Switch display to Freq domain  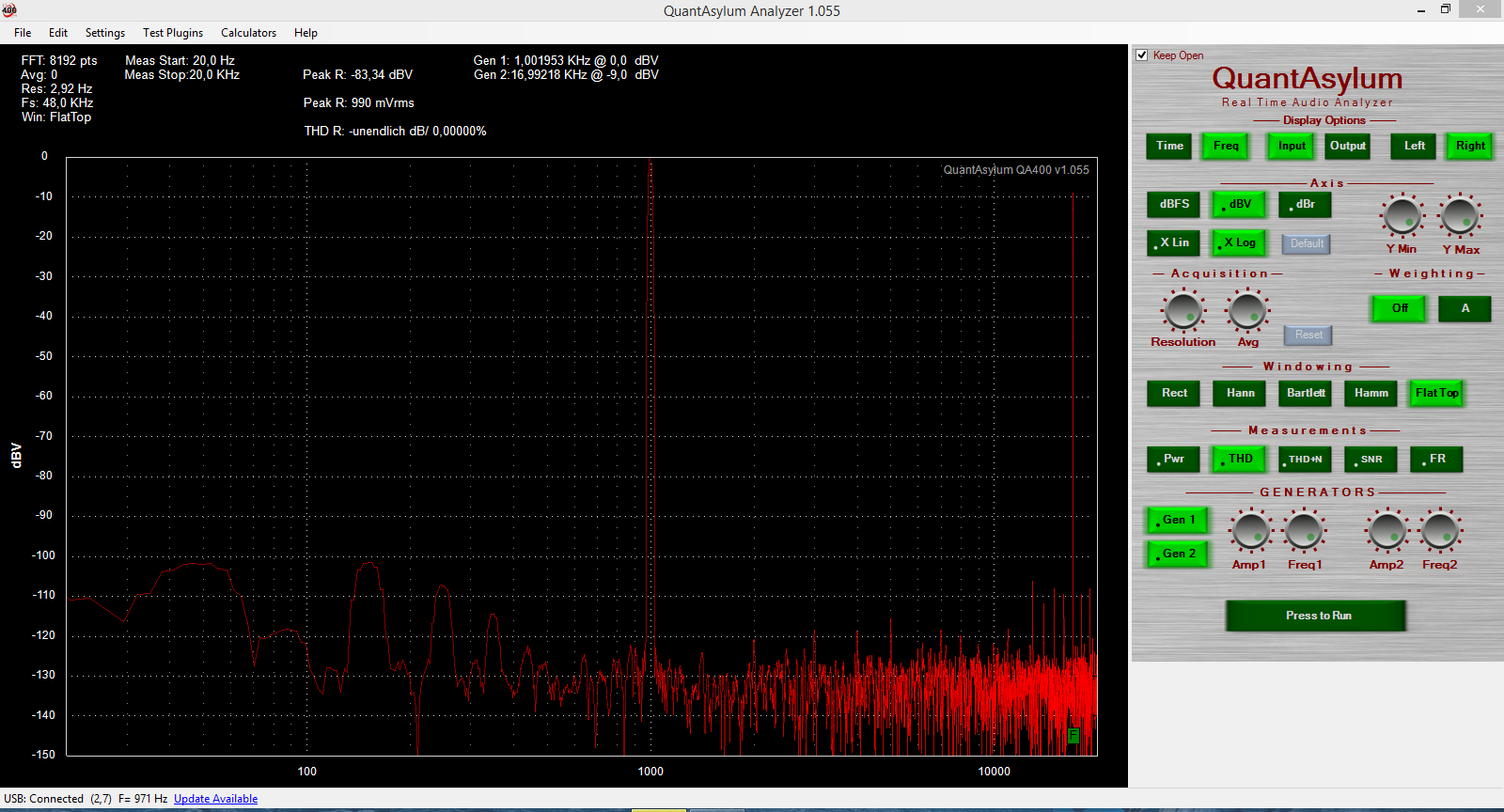[x=1226, y=146]
